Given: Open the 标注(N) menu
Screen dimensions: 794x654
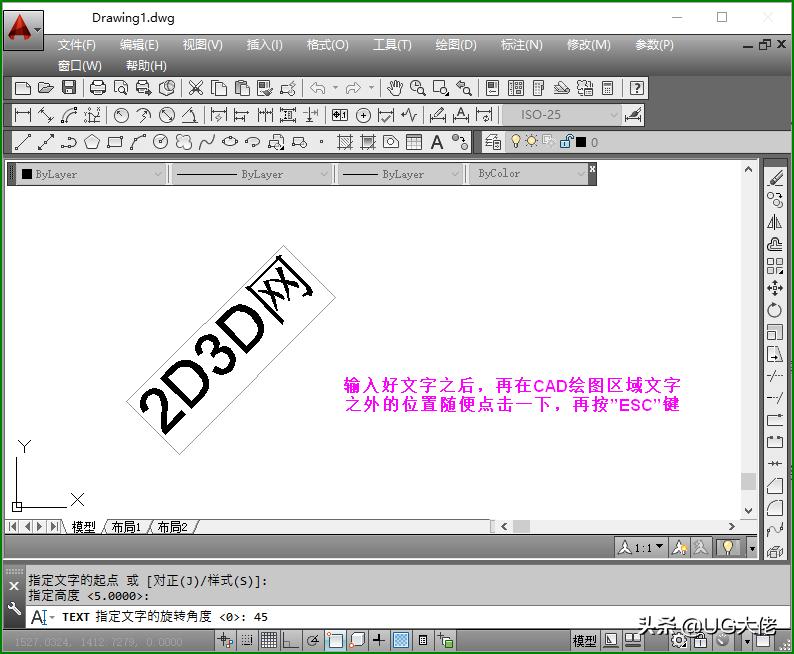Looking at the screenshot, I should pos(522,45).
